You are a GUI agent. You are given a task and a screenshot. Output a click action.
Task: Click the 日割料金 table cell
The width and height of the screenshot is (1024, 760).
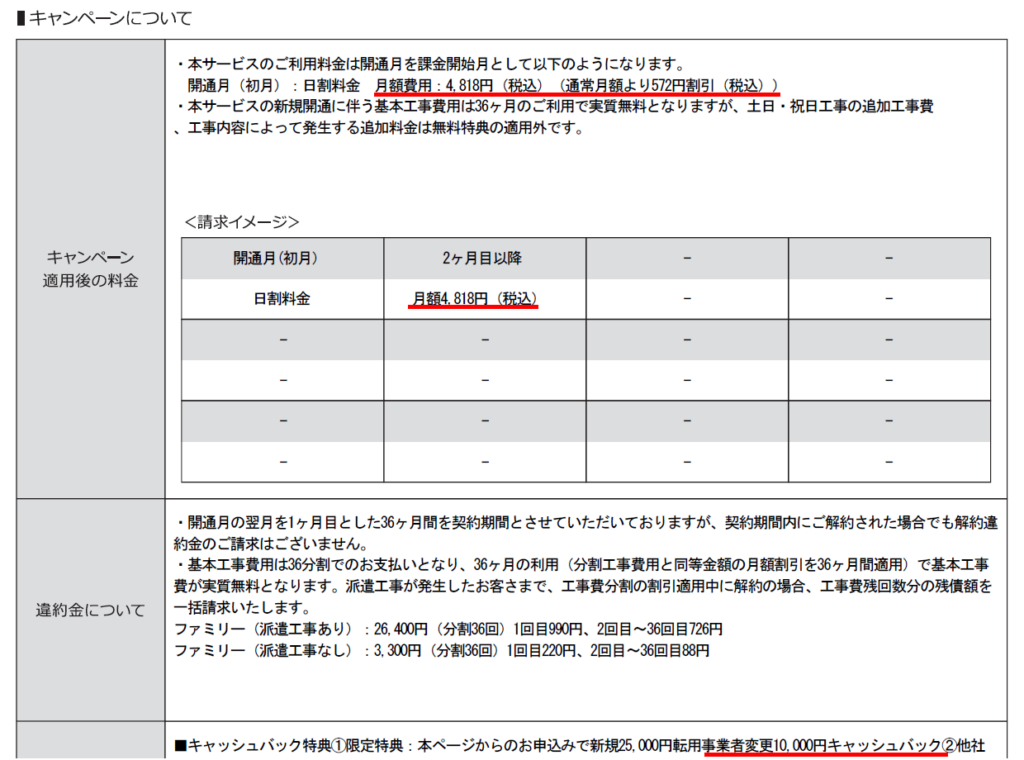coord(281,298)
